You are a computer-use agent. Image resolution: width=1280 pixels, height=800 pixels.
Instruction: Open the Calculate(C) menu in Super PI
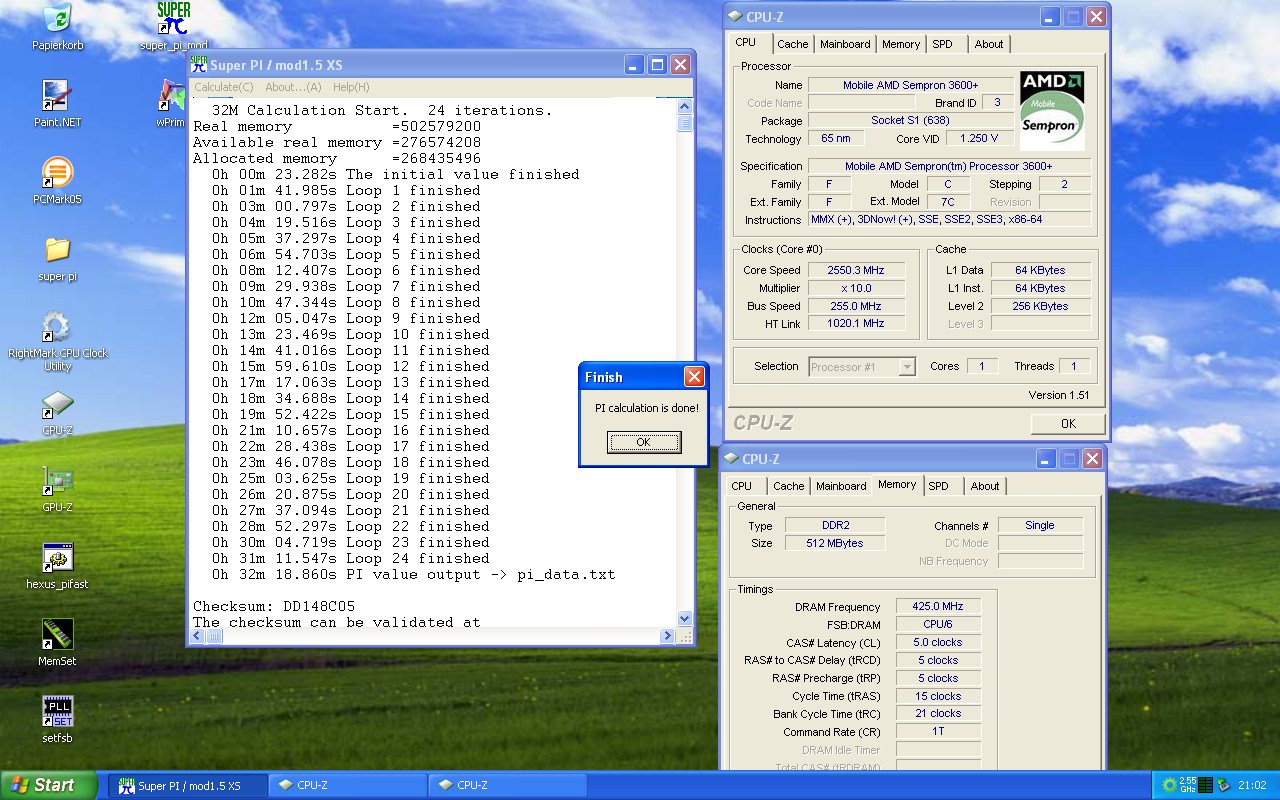(224, 87)
